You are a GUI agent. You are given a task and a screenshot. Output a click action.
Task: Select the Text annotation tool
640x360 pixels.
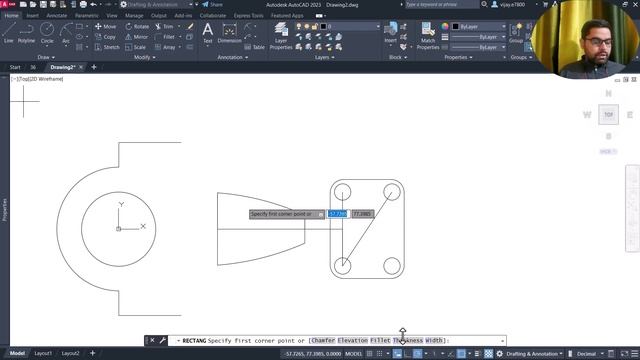click(208, 33)
